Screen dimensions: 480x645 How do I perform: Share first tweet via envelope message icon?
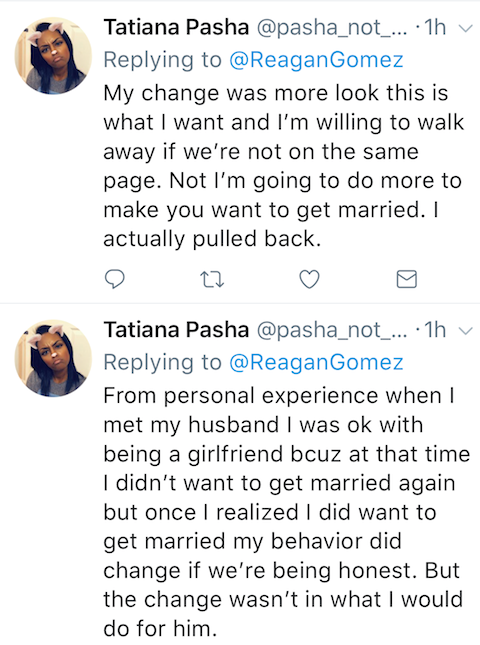406,279
